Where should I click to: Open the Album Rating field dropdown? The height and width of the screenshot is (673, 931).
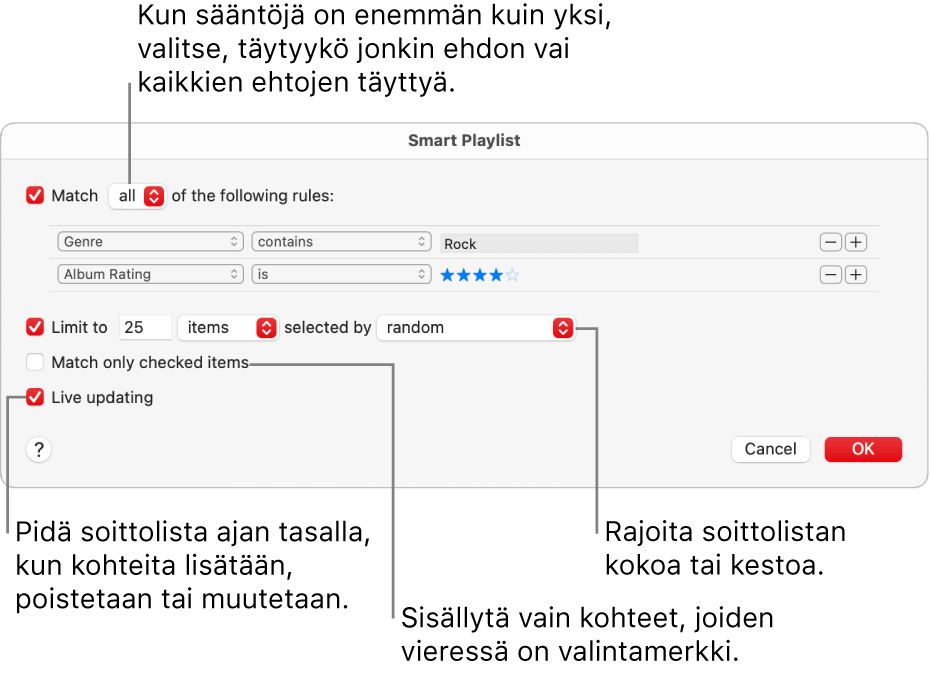point(150,274)
